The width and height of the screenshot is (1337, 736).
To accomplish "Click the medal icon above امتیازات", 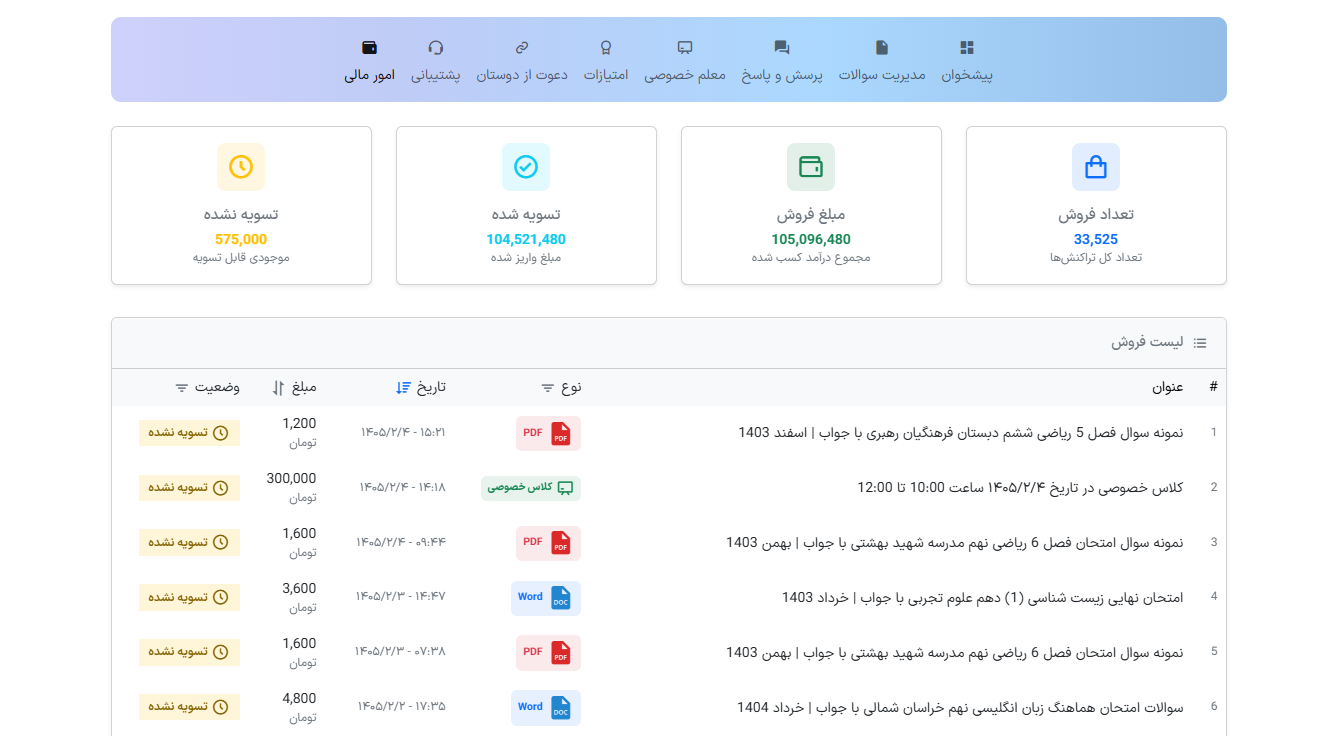I will (606, 47).
